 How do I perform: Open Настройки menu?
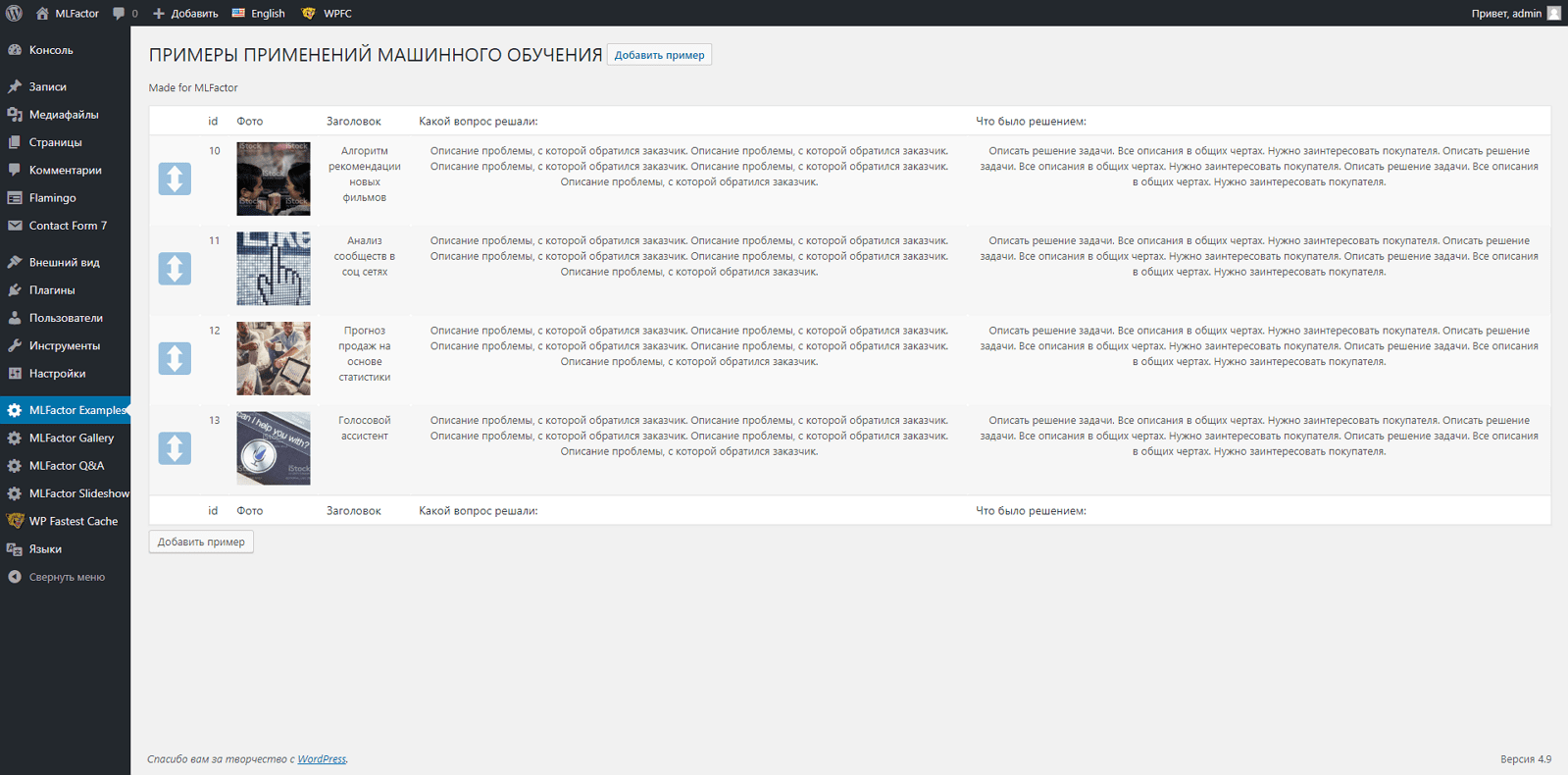(65, 374)
